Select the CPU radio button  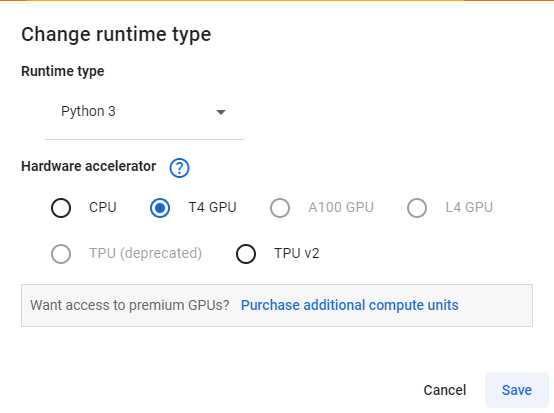61,208
